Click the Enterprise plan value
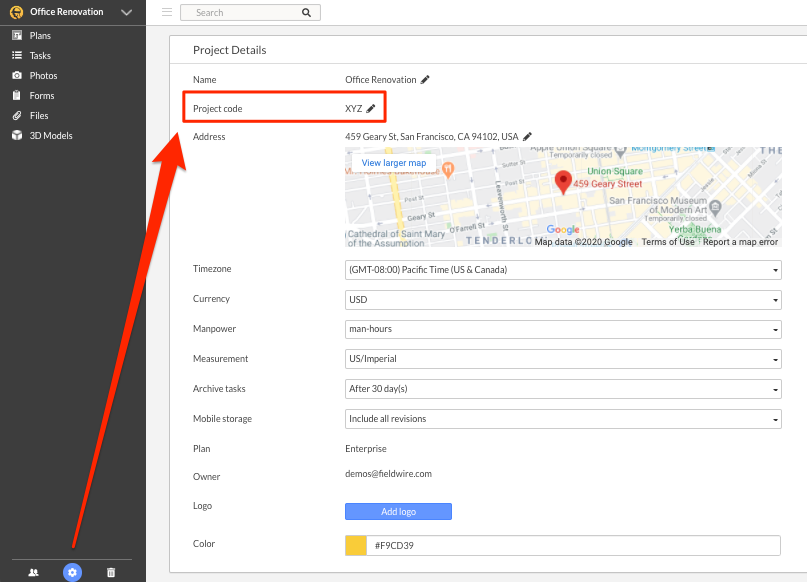This screenshot has width=807, height=582. point(366,449)
